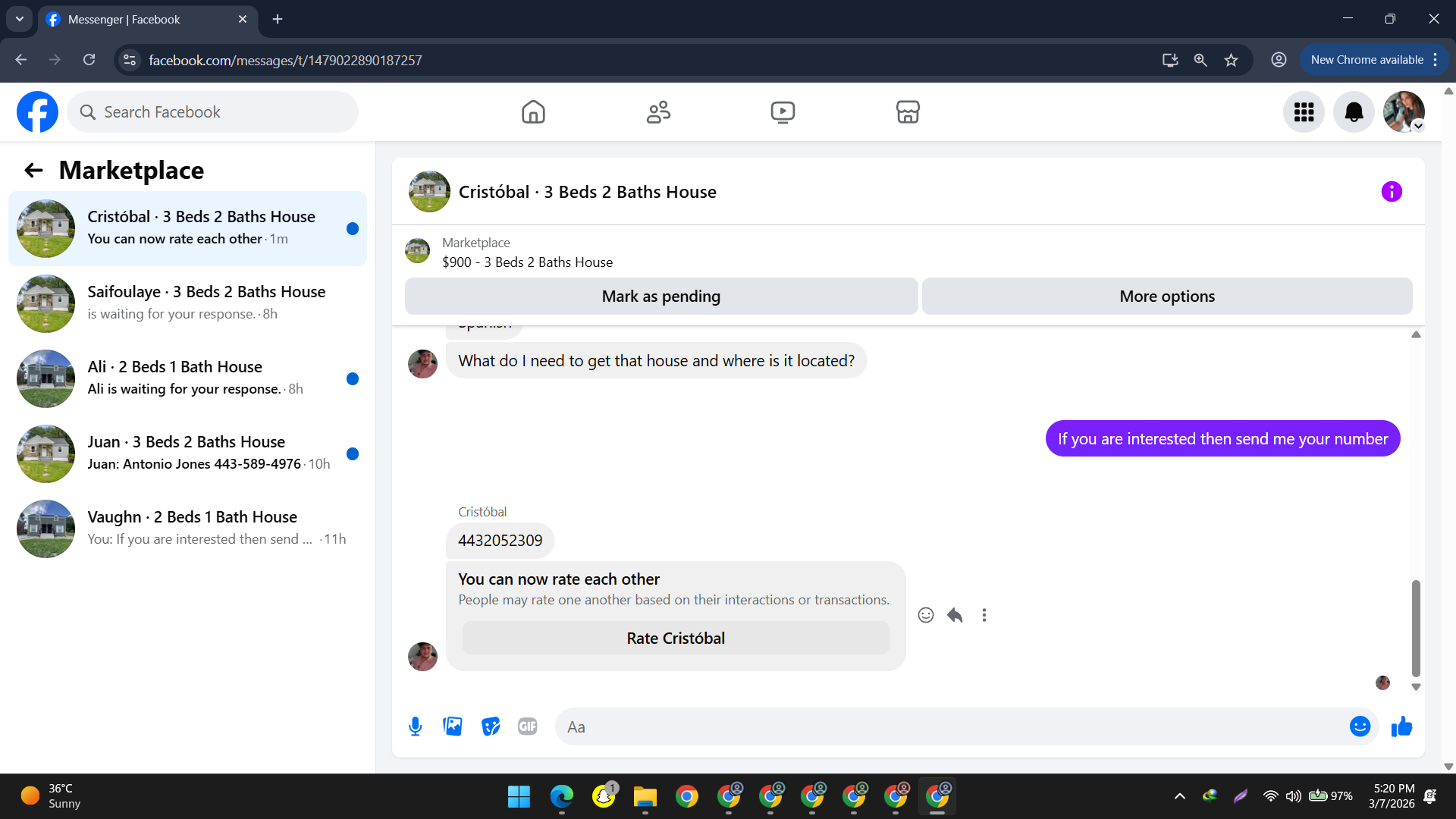
Task: Click the message "What do I need to get that house"
Action: click(x=656, y=361)
